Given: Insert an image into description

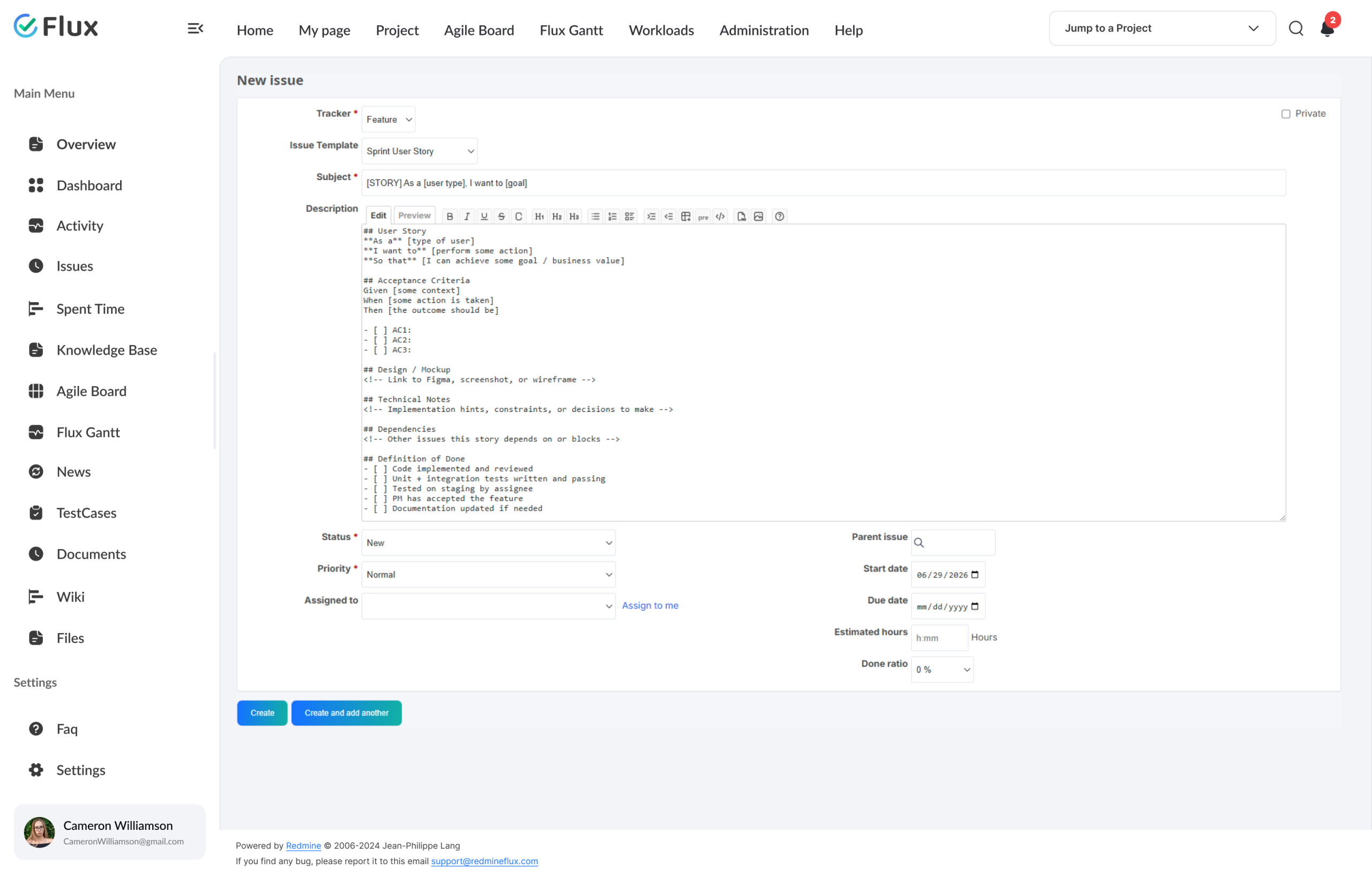Looking at the screenshot, I should 758,216.
